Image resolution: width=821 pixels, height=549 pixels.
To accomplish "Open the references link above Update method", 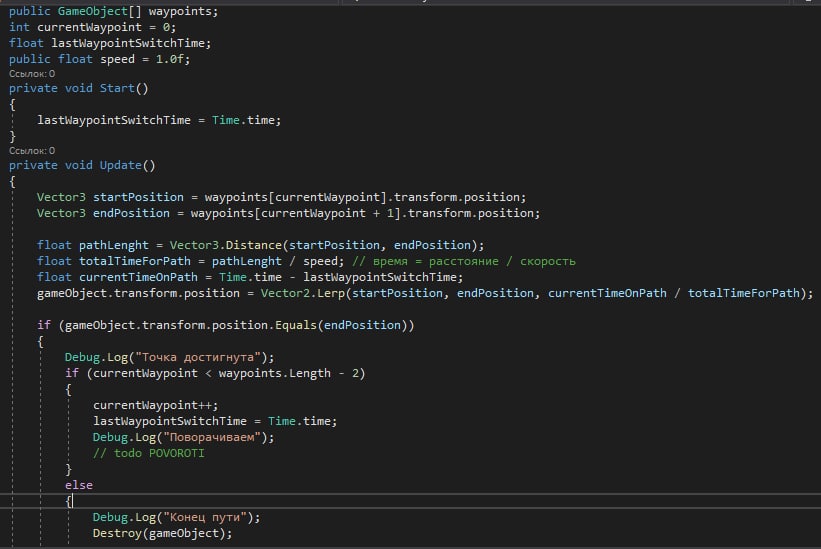I will [x=32, y=151].
